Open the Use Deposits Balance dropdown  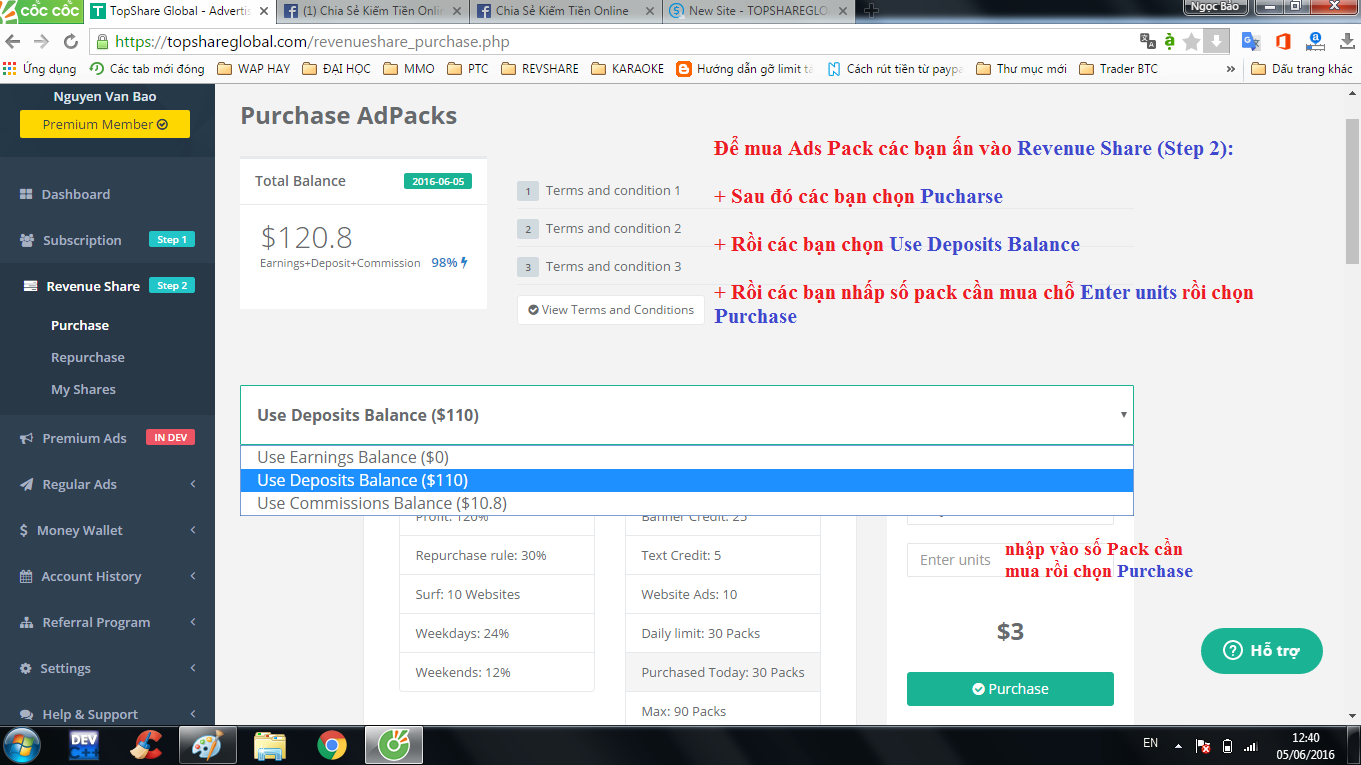coord(687,415)
